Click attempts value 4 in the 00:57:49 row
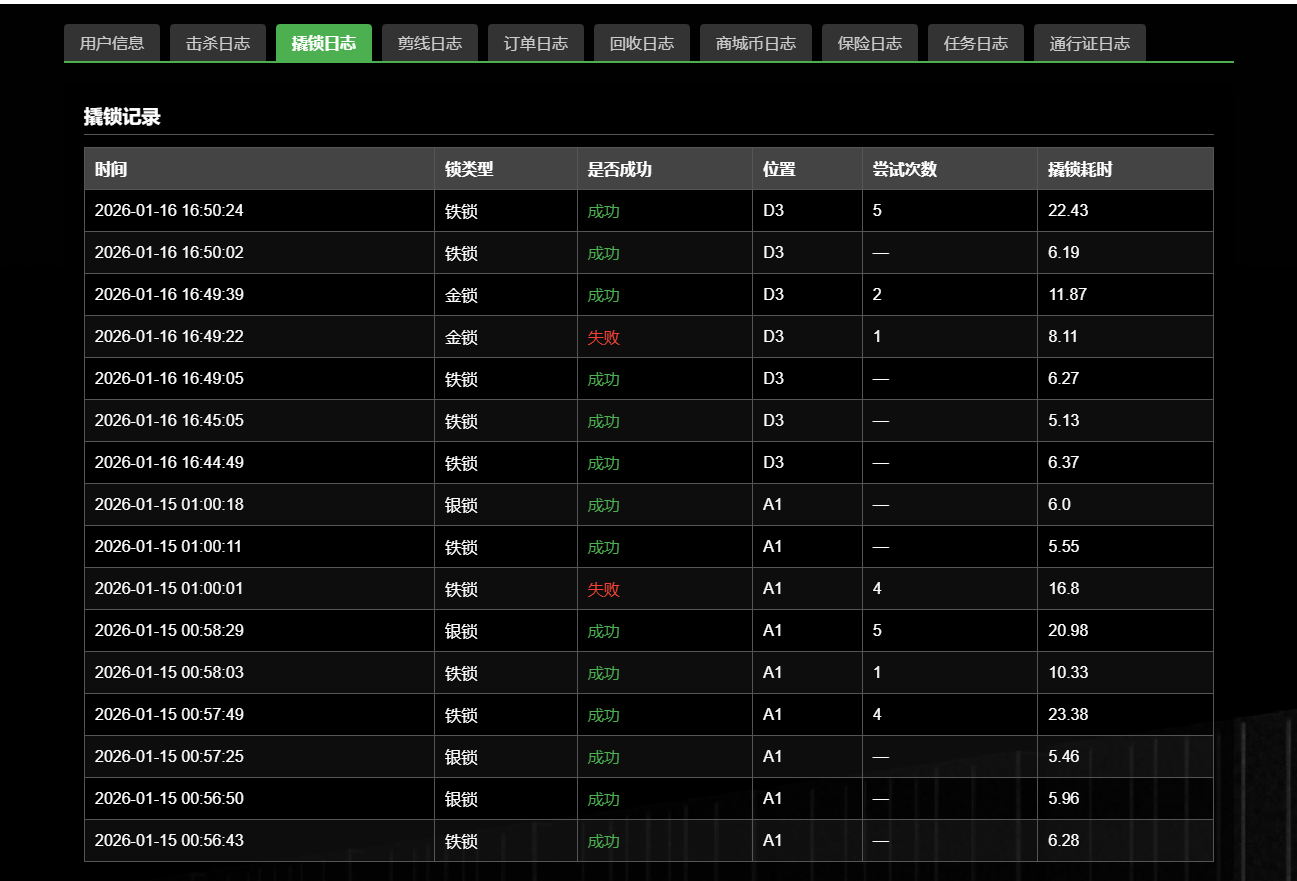The height and width of the screenshot is (881, 1297). [x=877, y=715]
